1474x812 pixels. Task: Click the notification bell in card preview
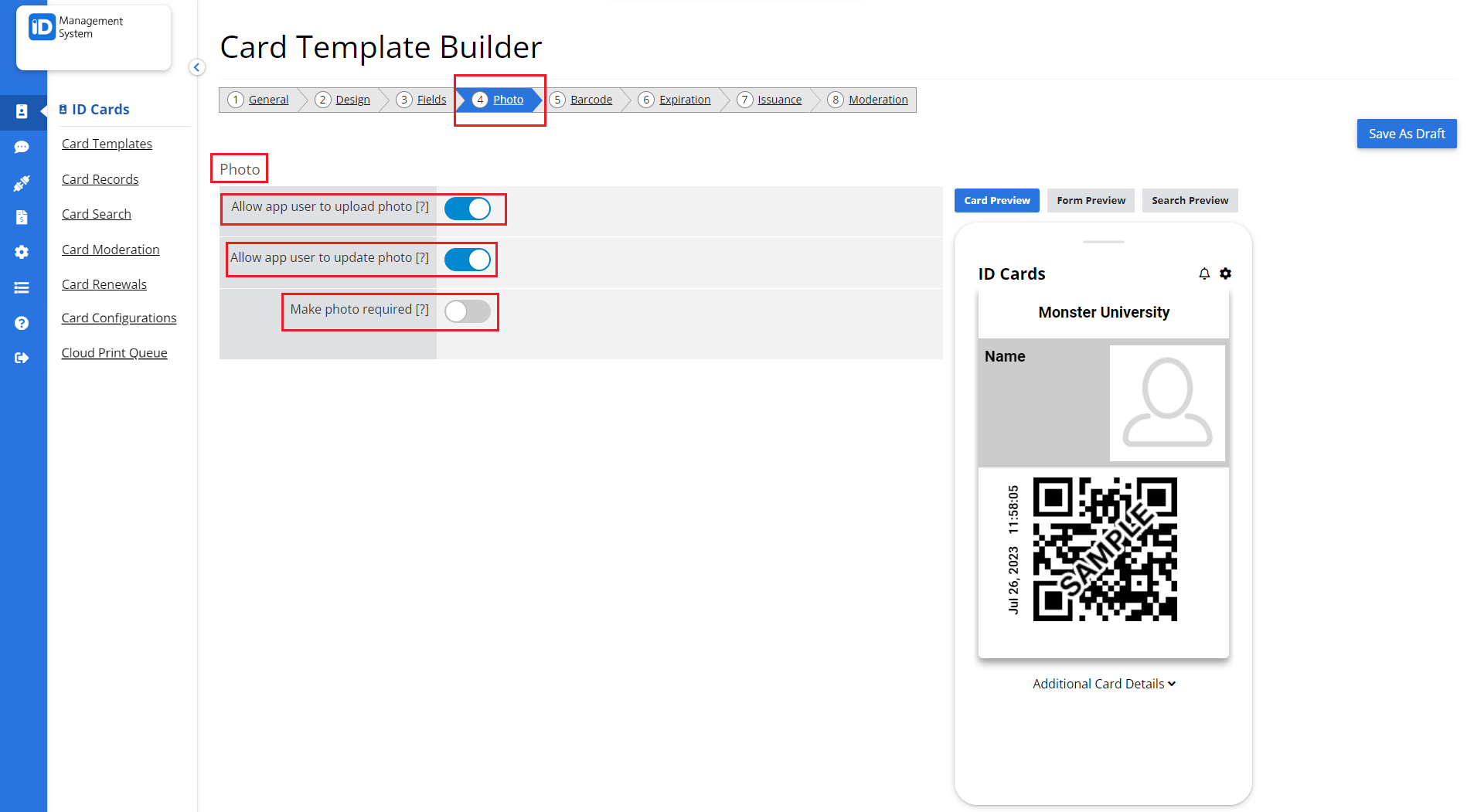click(x=1204, y=273)
